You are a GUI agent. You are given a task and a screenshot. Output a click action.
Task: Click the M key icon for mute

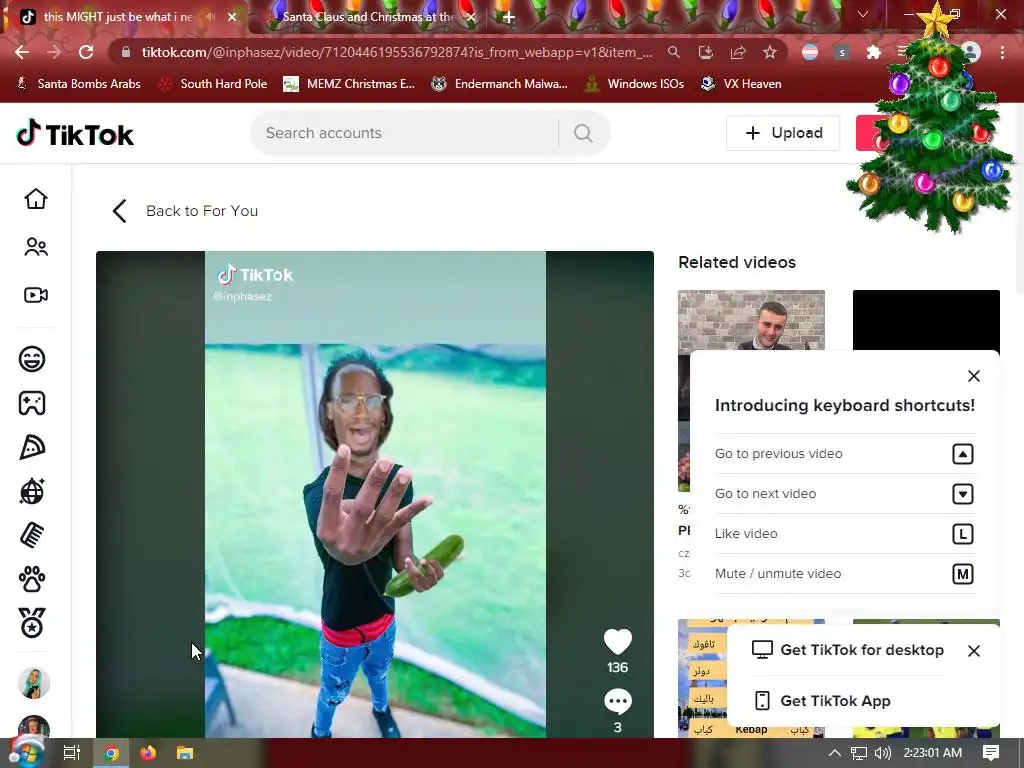click(x=963, y=574)
